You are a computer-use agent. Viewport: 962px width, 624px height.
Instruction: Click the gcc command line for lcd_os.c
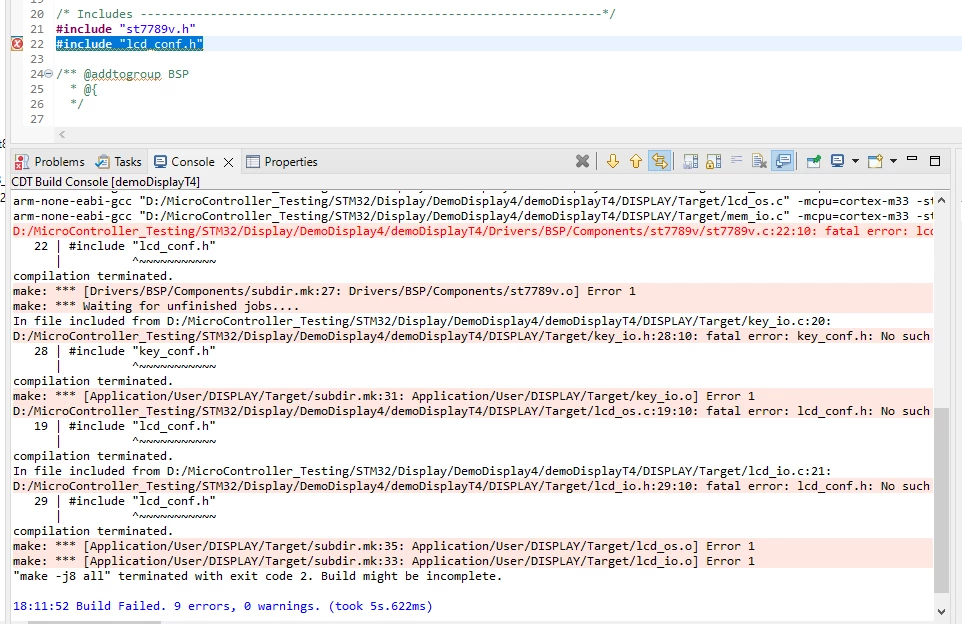(x=473, y=201)
